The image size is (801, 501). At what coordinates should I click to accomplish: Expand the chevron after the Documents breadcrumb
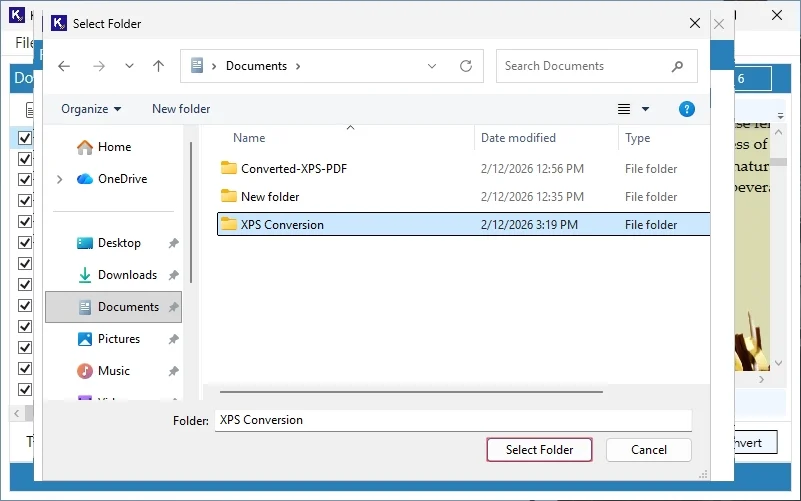298,66
